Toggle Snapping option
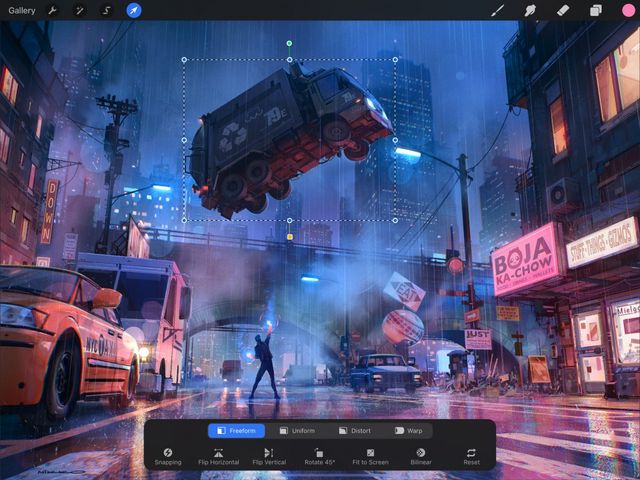640x480 pixels. [168, 457]
